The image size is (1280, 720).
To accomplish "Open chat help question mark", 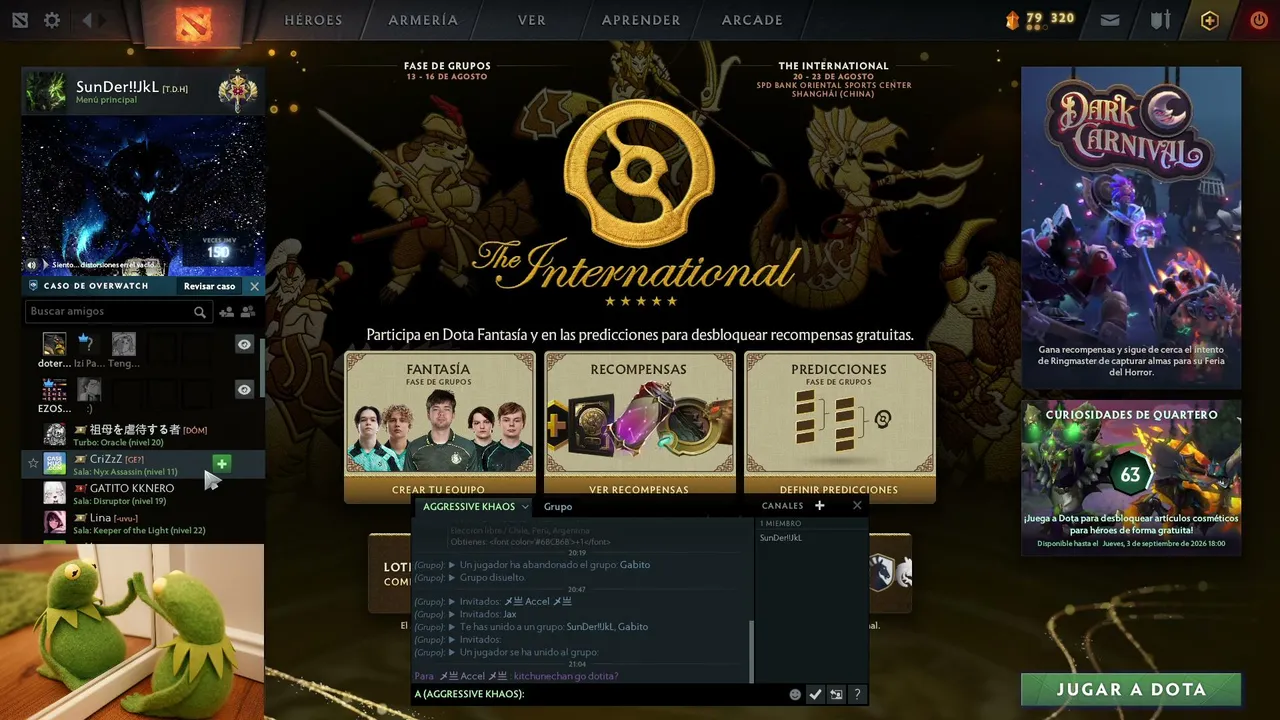I will tap(857, 694).
